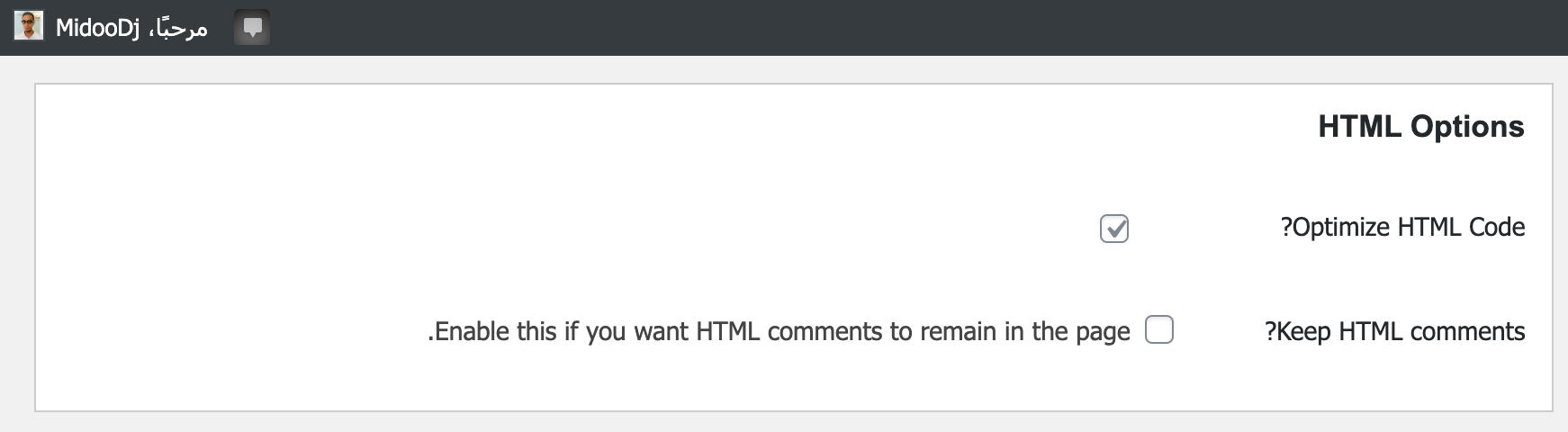The width and height of the screenshot is (1568, 432).
Task: Click the Arabic greeting "مرحبًا" text
Action: [x=179, y=29]
